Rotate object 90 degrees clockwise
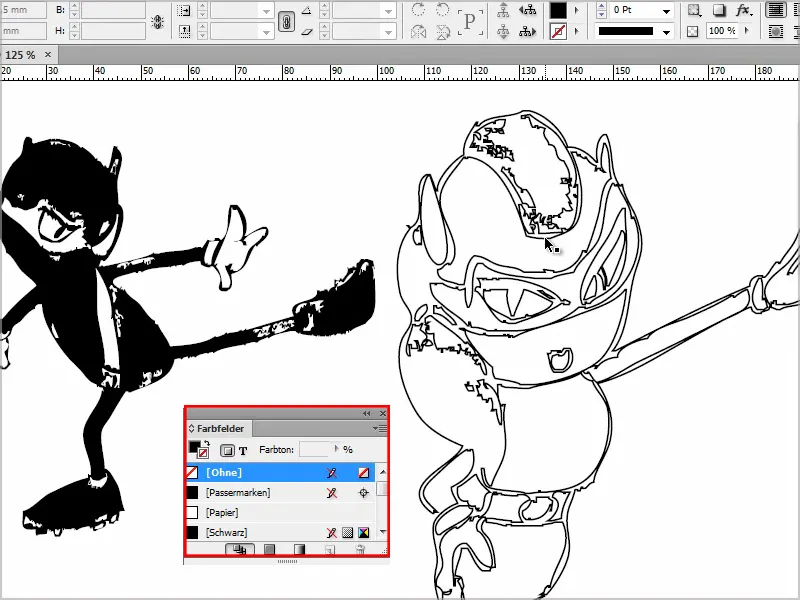 tap(418, 10)
